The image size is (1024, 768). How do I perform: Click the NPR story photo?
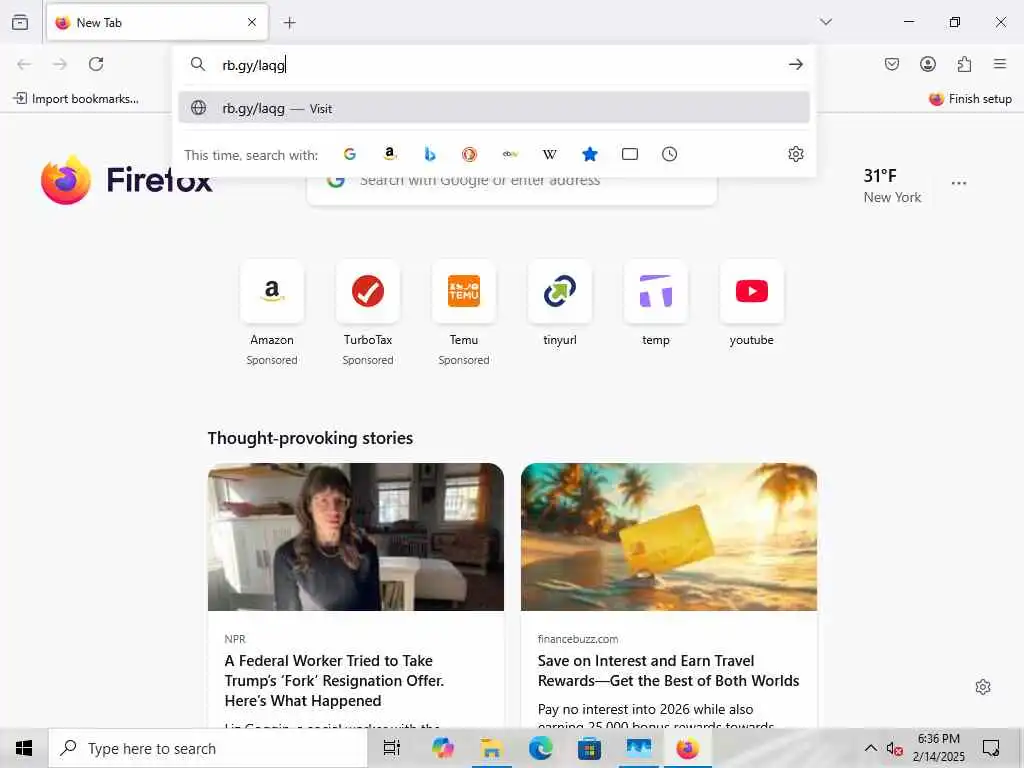click(x=355, y=537)
